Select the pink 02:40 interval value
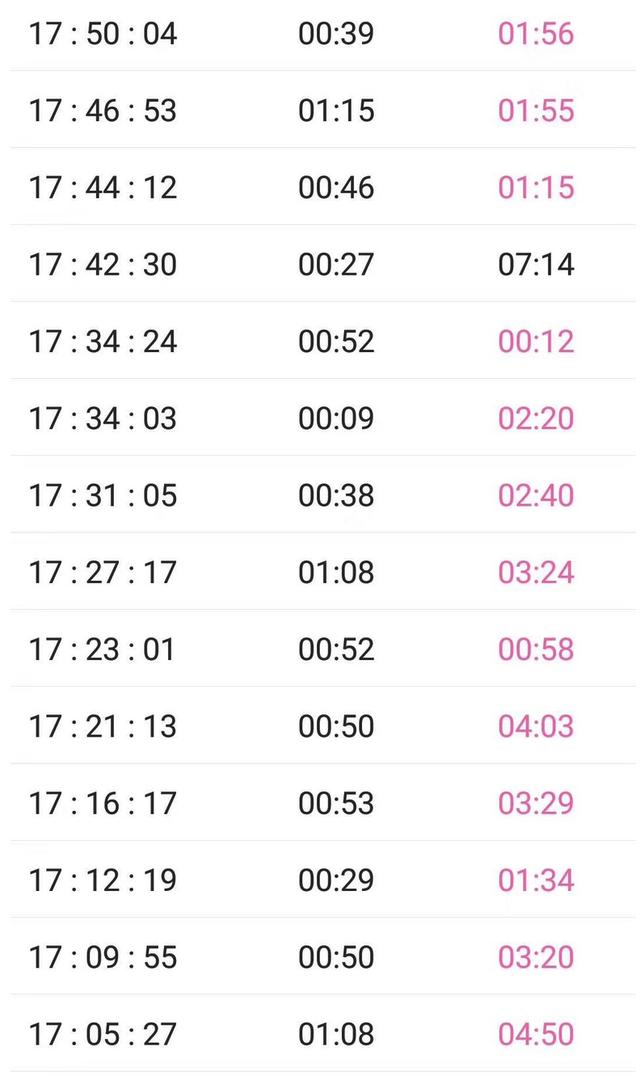 (536, 495)
